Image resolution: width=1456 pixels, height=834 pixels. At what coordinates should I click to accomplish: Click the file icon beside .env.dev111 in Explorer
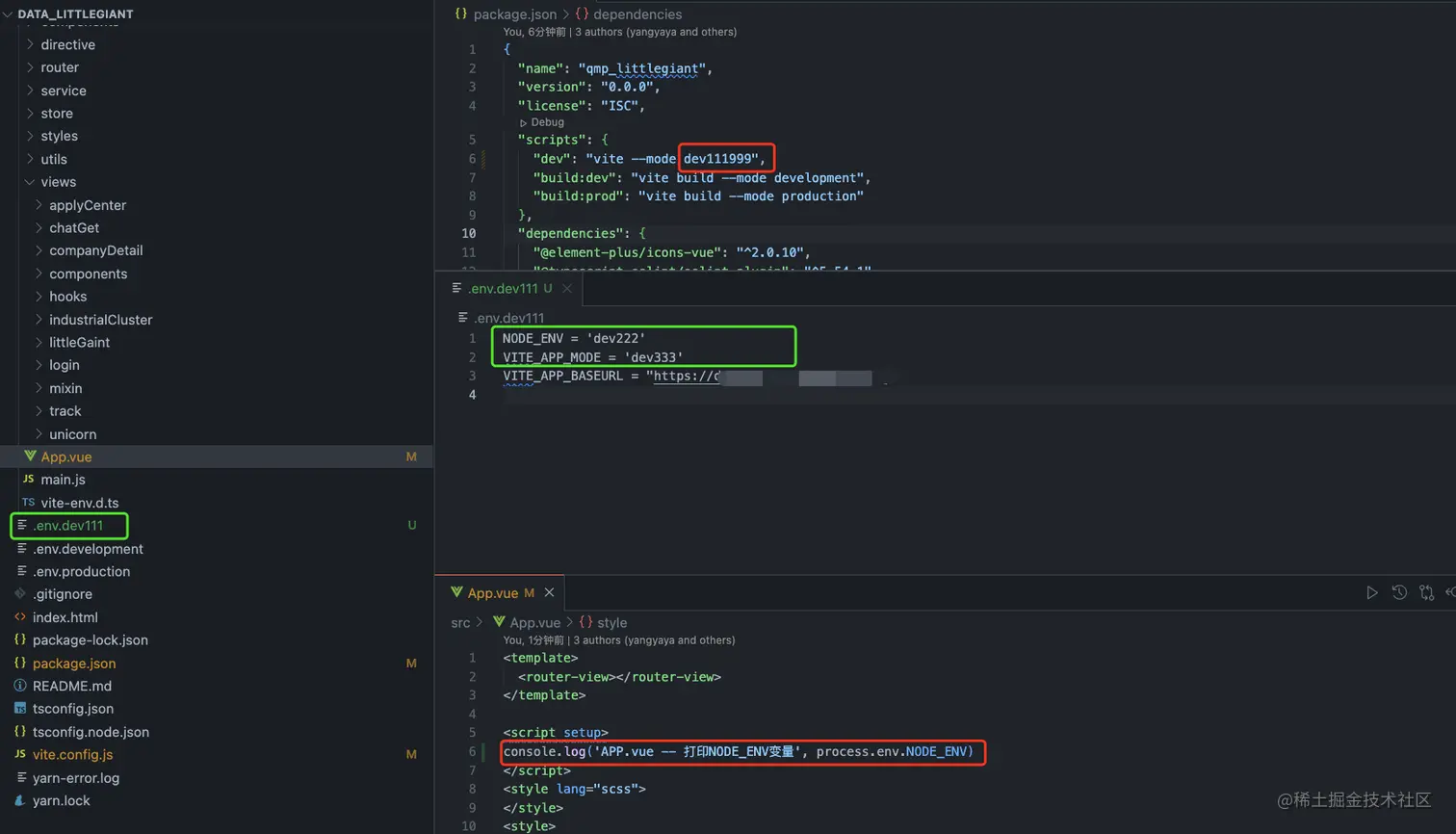tap(22, 525)
